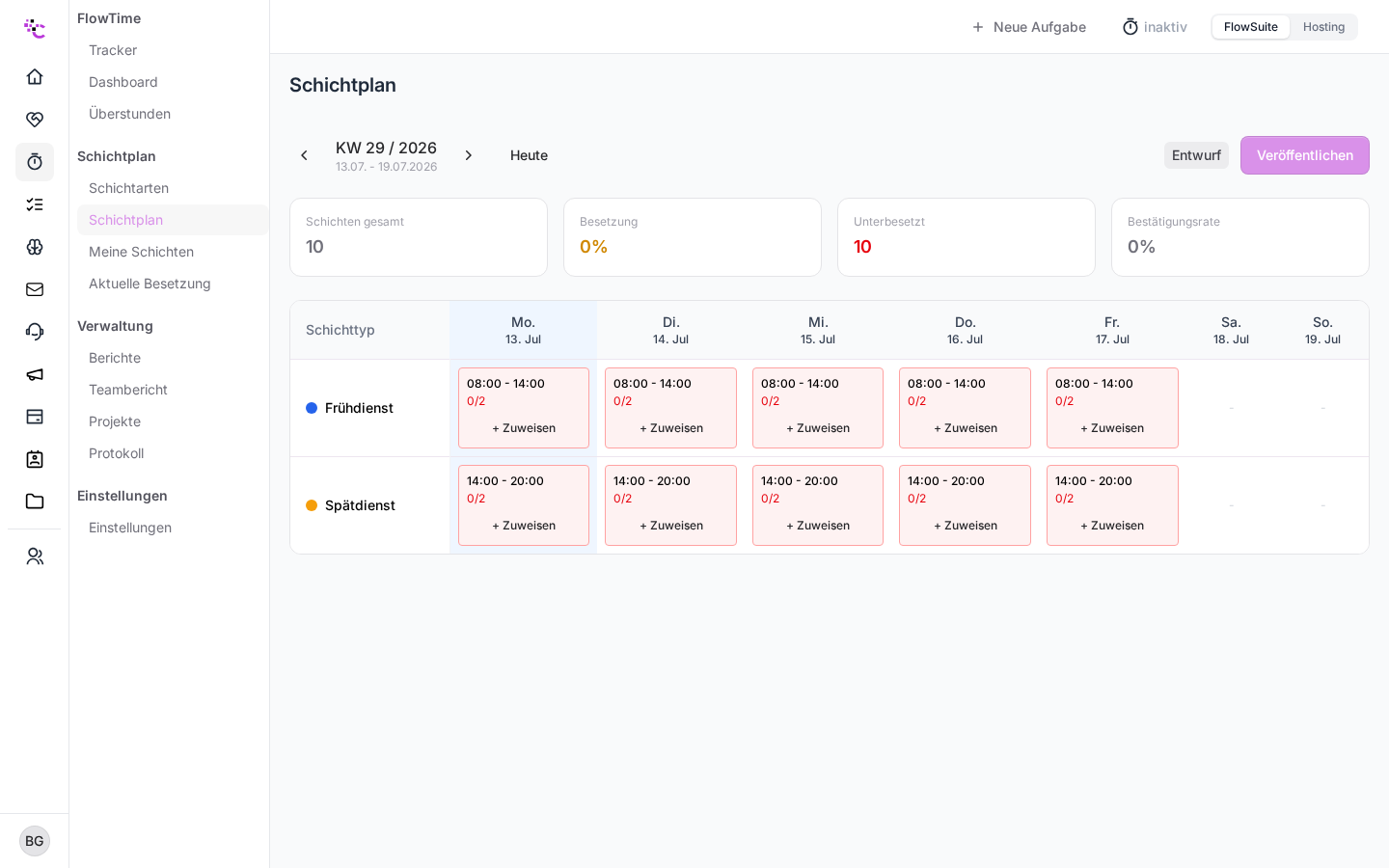Click the Frühdienst row label

tap(359, 408)
